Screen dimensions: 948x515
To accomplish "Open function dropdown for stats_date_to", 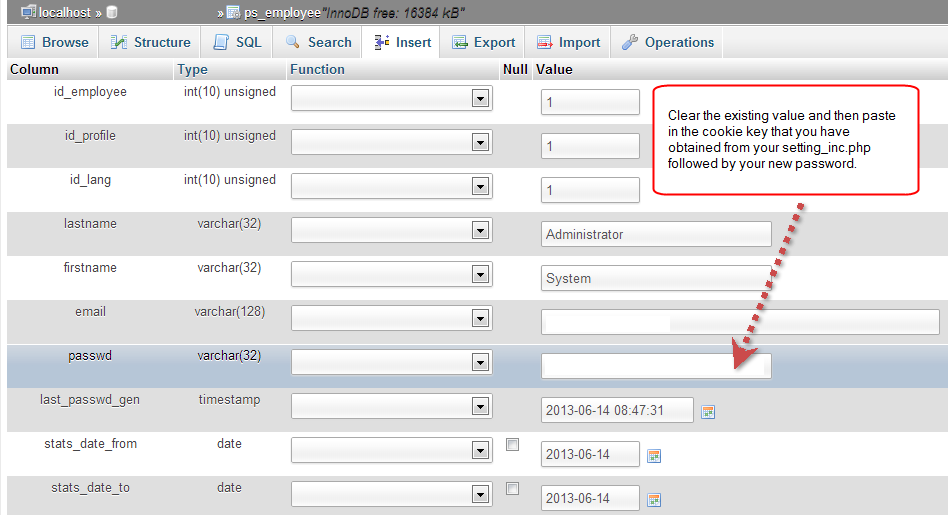I will pos(392,494).
